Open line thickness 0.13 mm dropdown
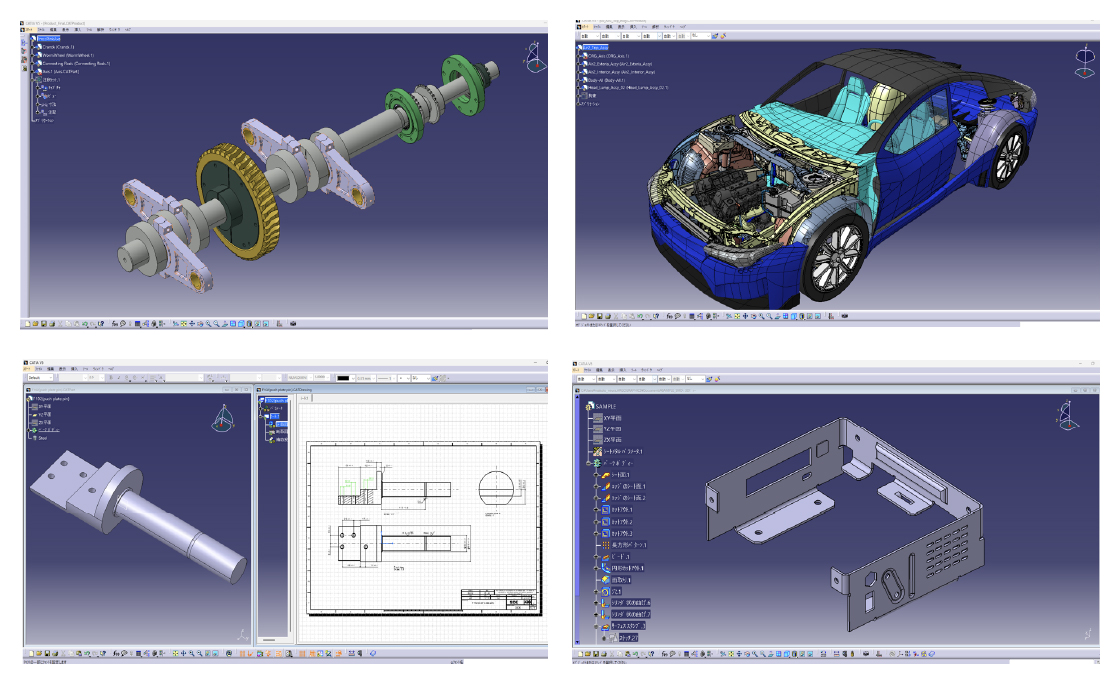This screenshot has height=684, width=1120. pyautogui.click(x=366, y=378)
